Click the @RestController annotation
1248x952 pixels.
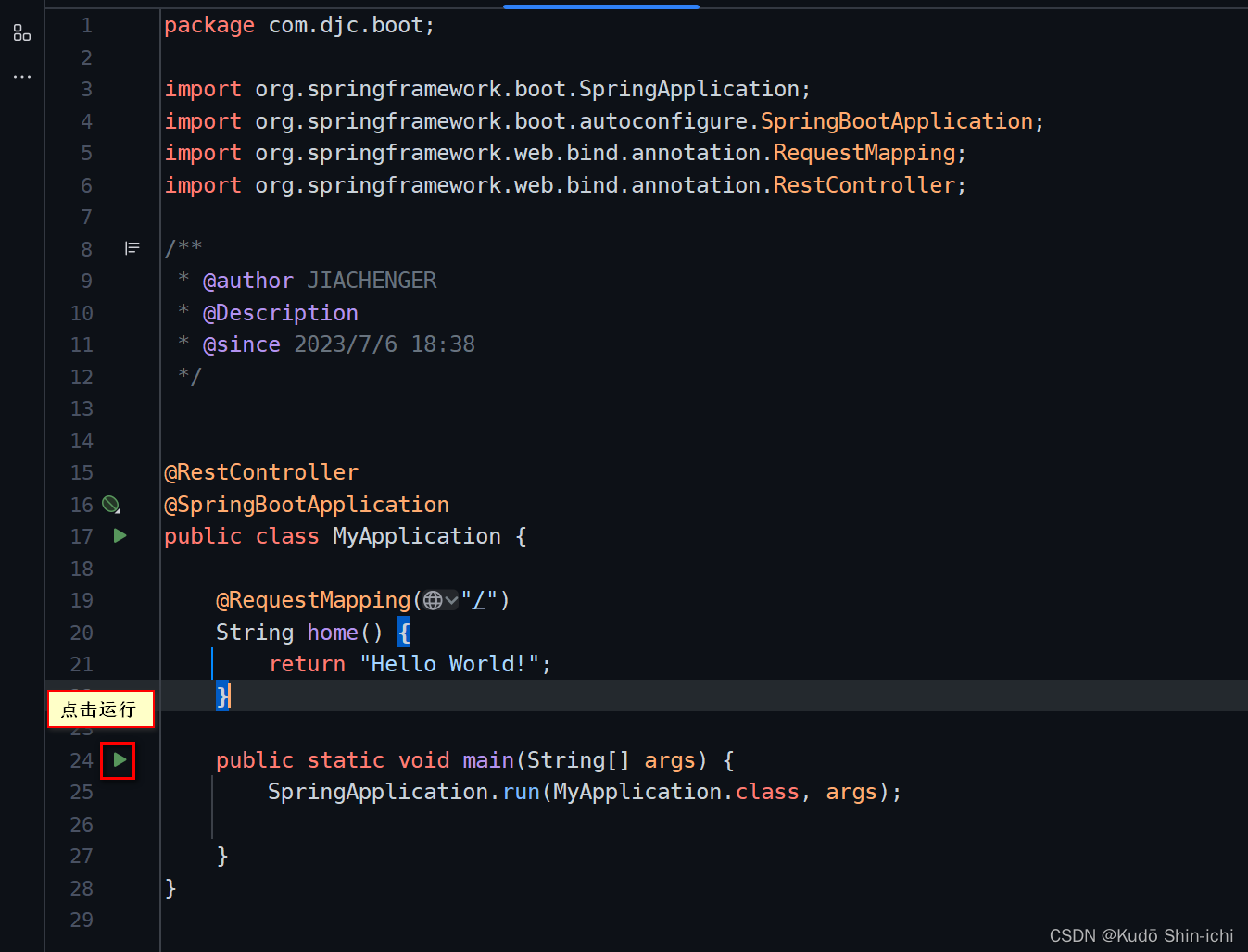(x=261, y=472)
